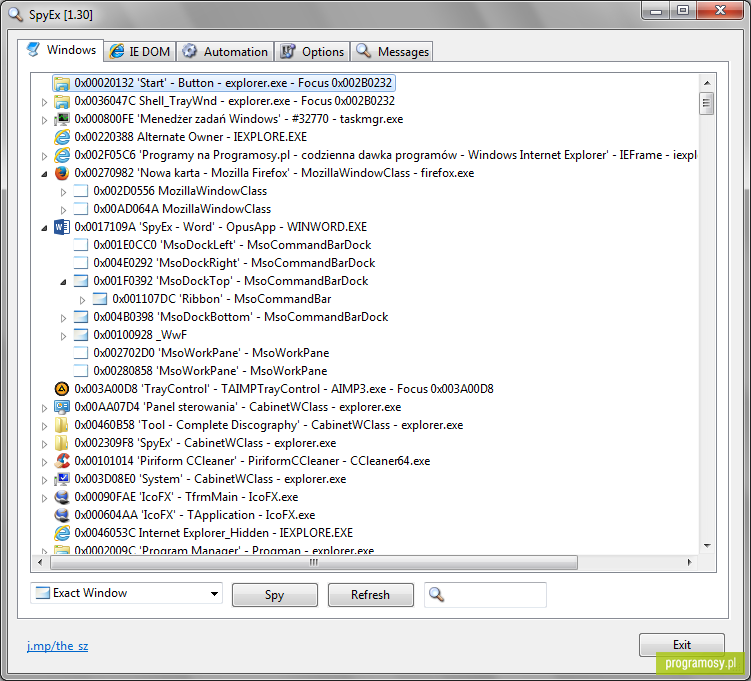Open the Messages tab
The width and height of the screenshot is (751, 681).
click(x=392, y=52)
